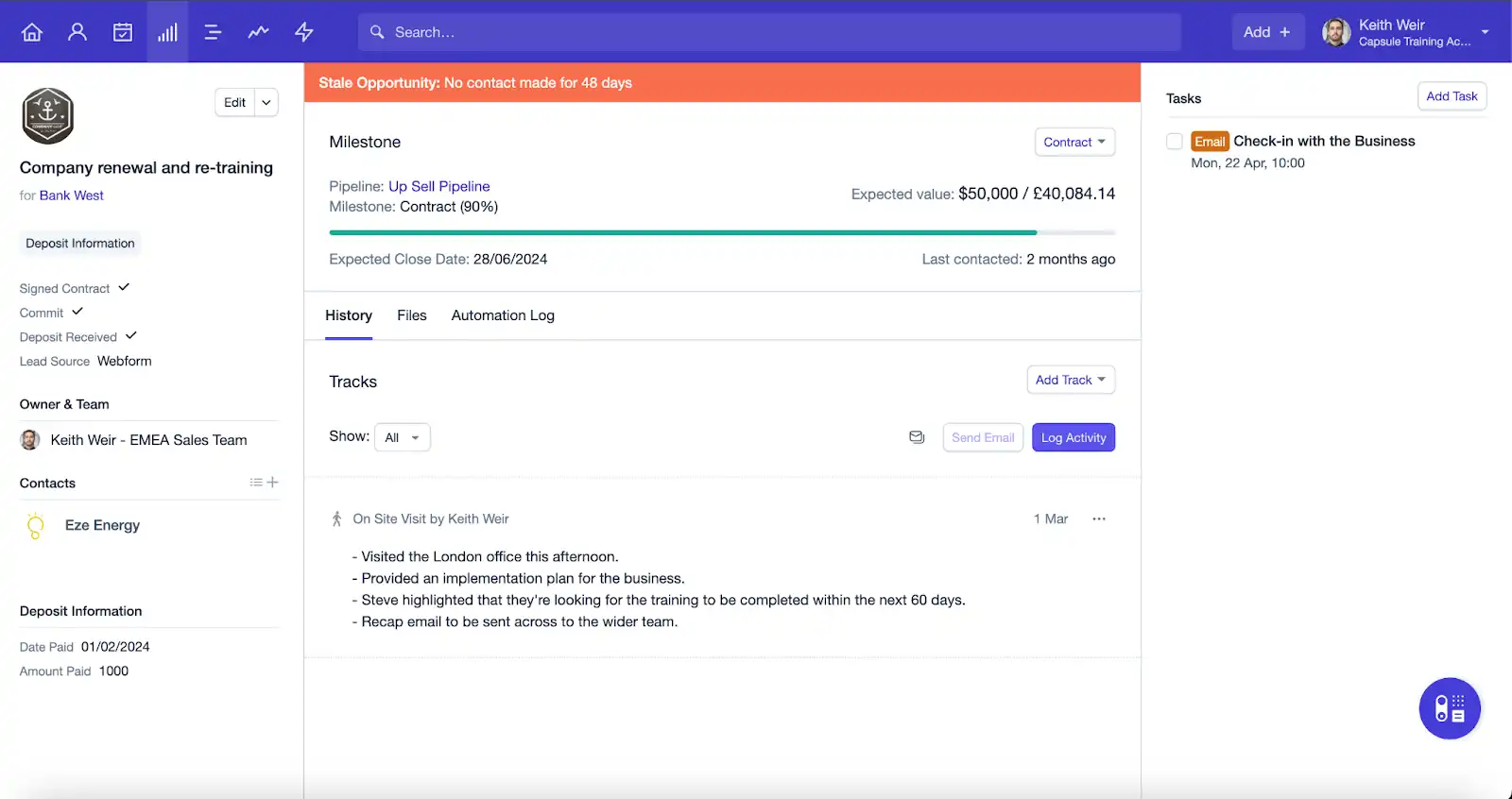This screenshot has width=1512, height=799.
Task: Click the Send Email button
Action: (x=983, y=437)
